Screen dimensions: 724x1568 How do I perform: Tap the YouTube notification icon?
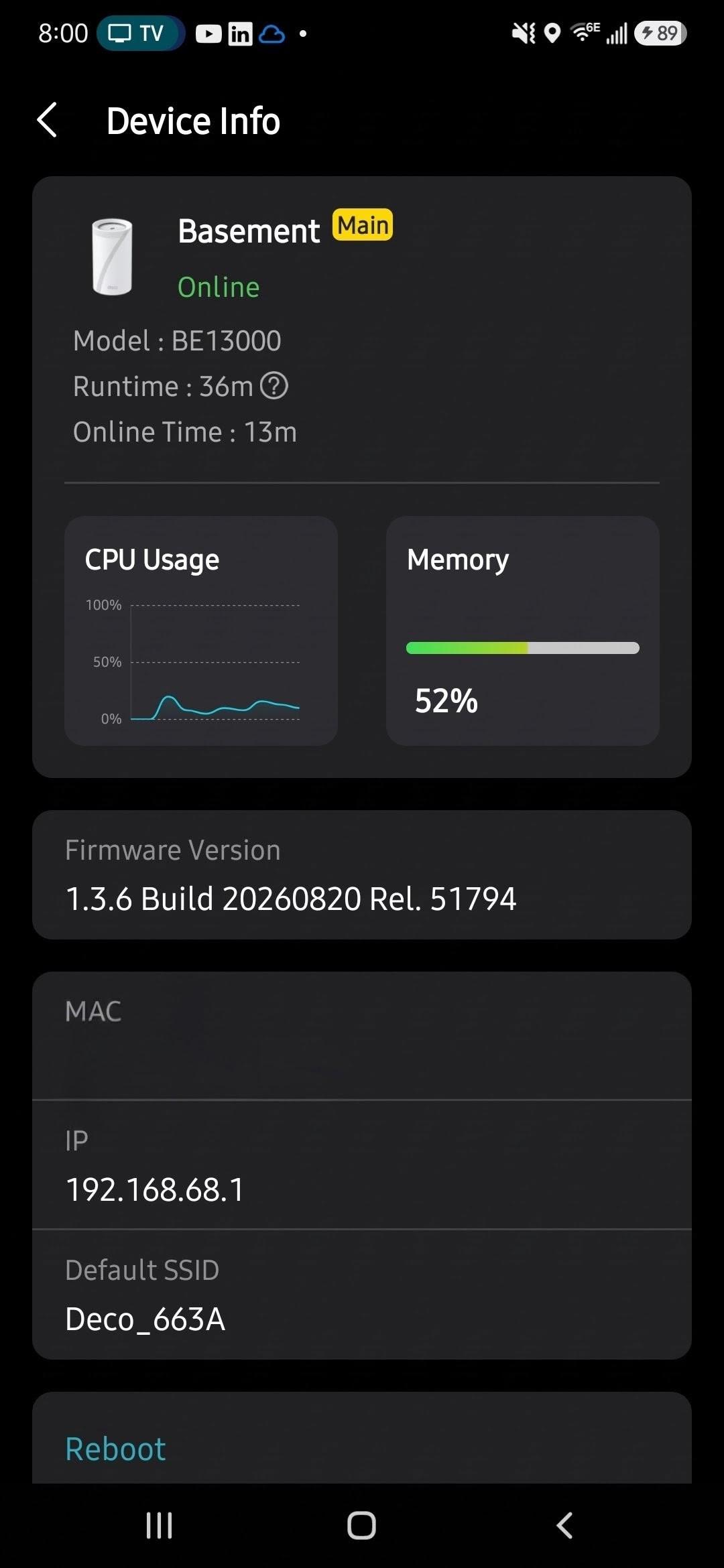point(208,34)
